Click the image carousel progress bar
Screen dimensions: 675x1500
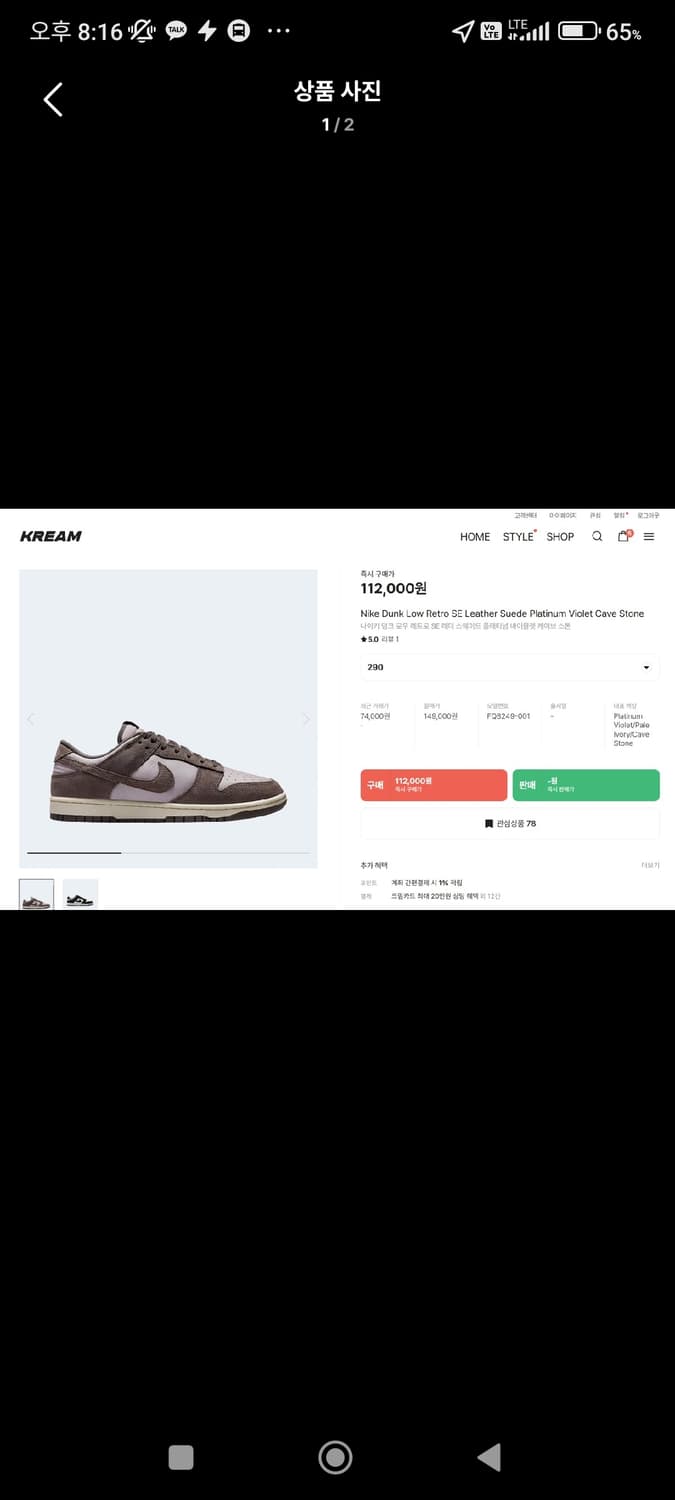coord(168,853)
